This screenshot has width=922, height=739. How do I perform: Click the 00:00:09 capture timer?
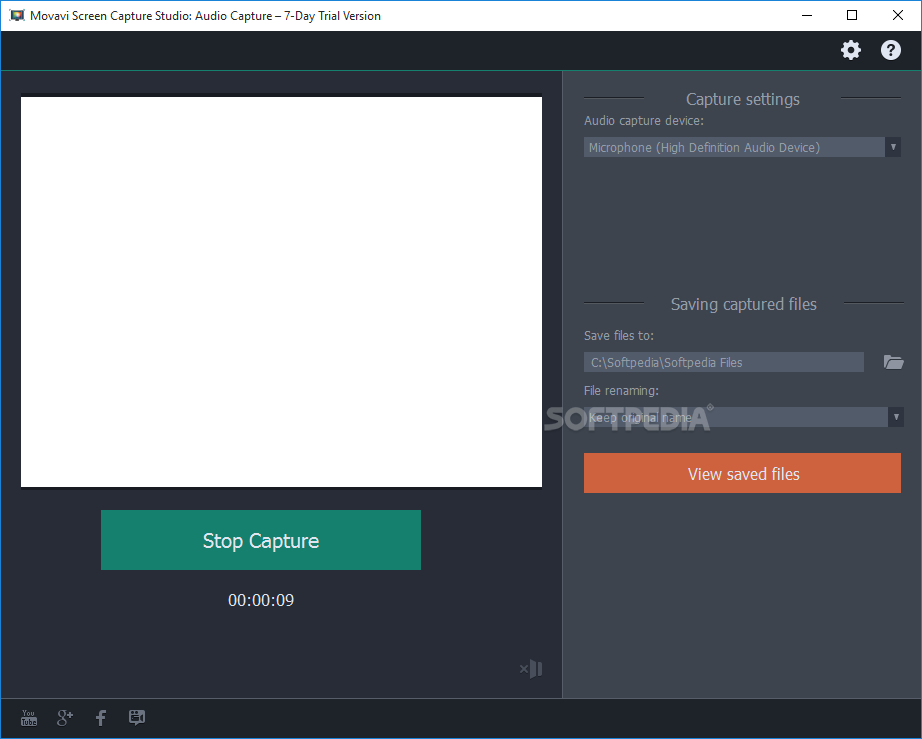click(x=260, y=600)
